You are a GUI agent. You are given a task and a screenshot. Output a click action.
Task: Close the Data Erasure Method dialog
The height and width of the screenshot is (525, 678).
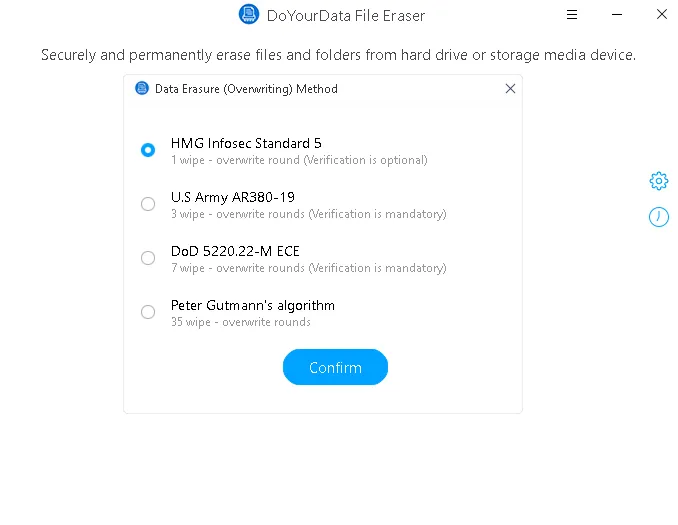[510, 89]
